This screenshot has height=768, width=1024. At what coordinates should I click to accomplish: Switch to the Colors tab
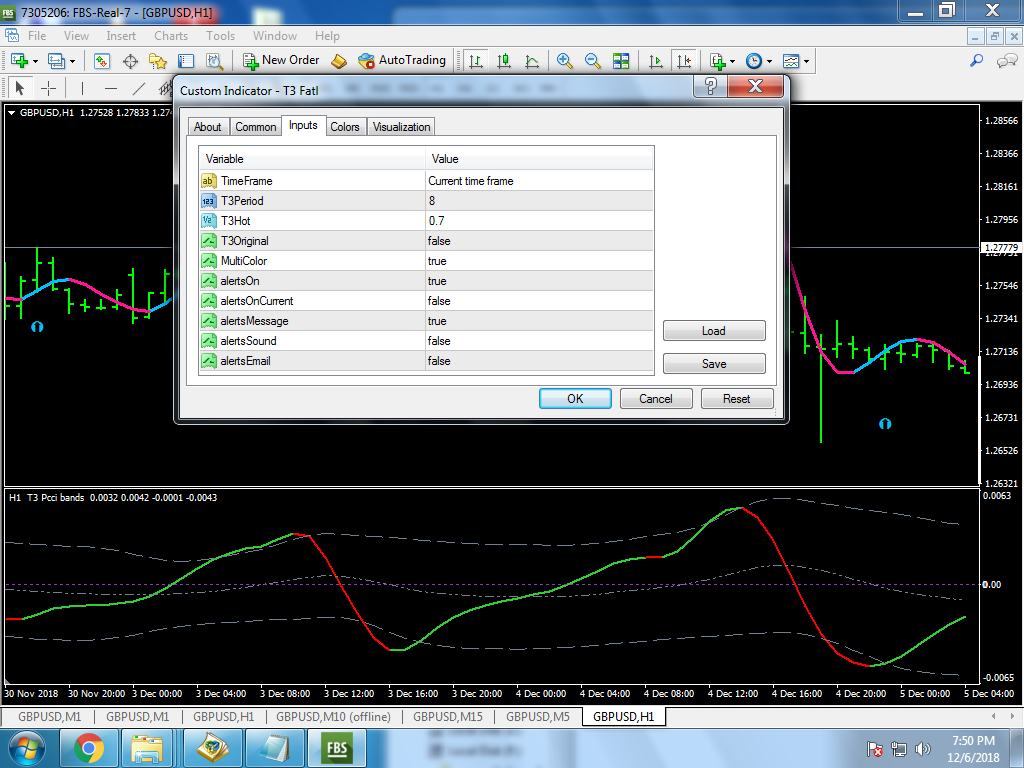pos(345,127)
